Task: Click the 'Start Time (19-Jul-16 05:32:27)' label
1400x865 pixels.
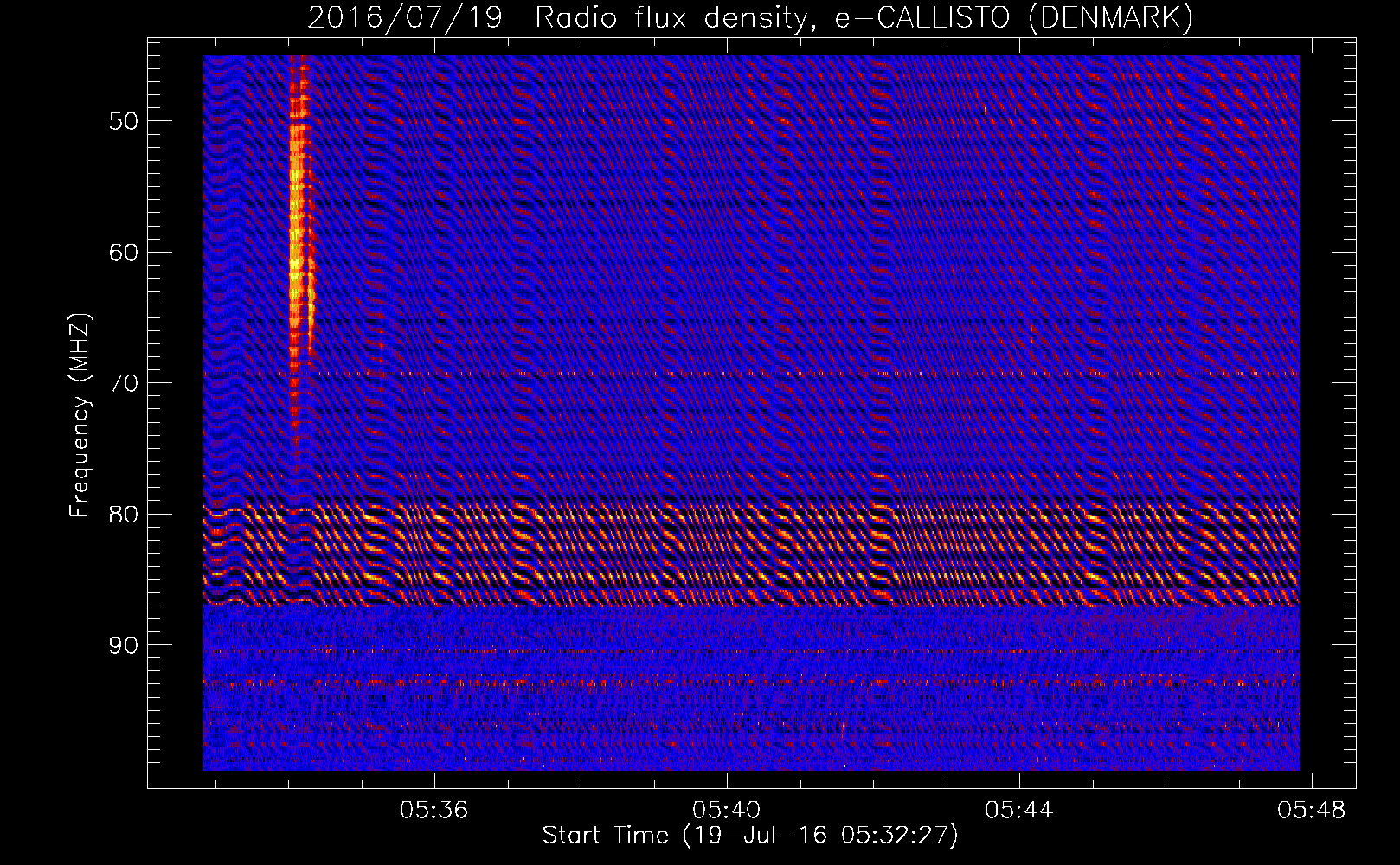Action: 750,836
